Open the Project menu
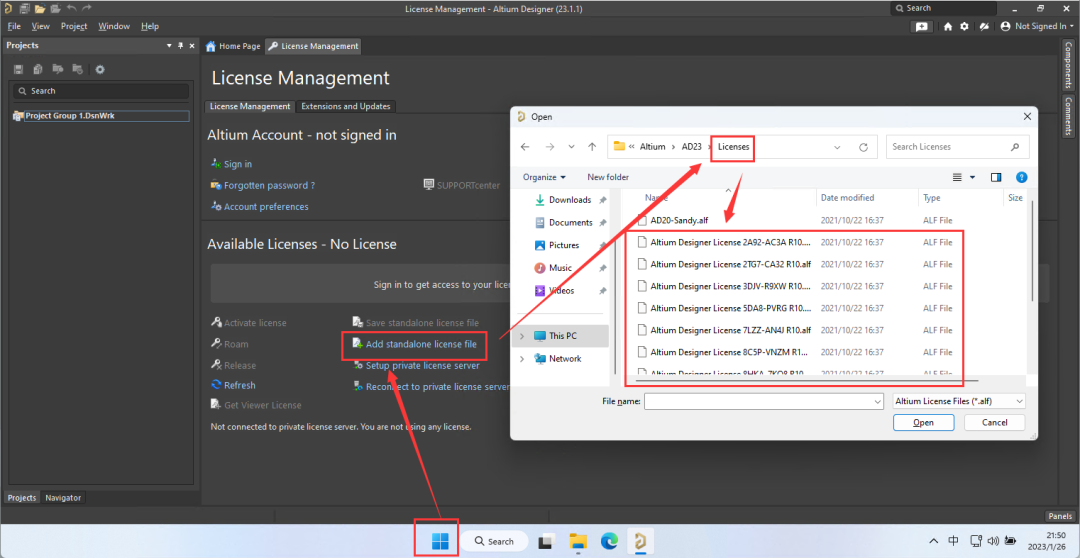 point(73,26)
